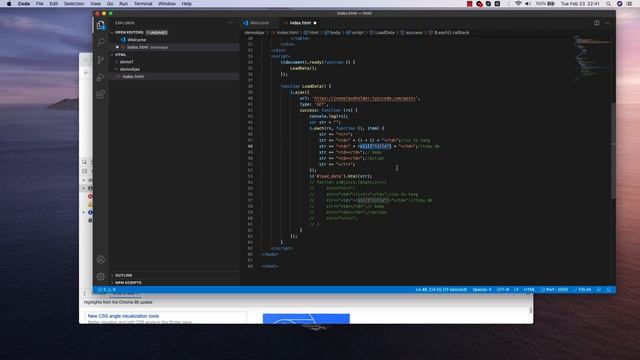Viewport: 640px width, 360px height.
Task: Open the Selection menu
Action: point(74,4)
